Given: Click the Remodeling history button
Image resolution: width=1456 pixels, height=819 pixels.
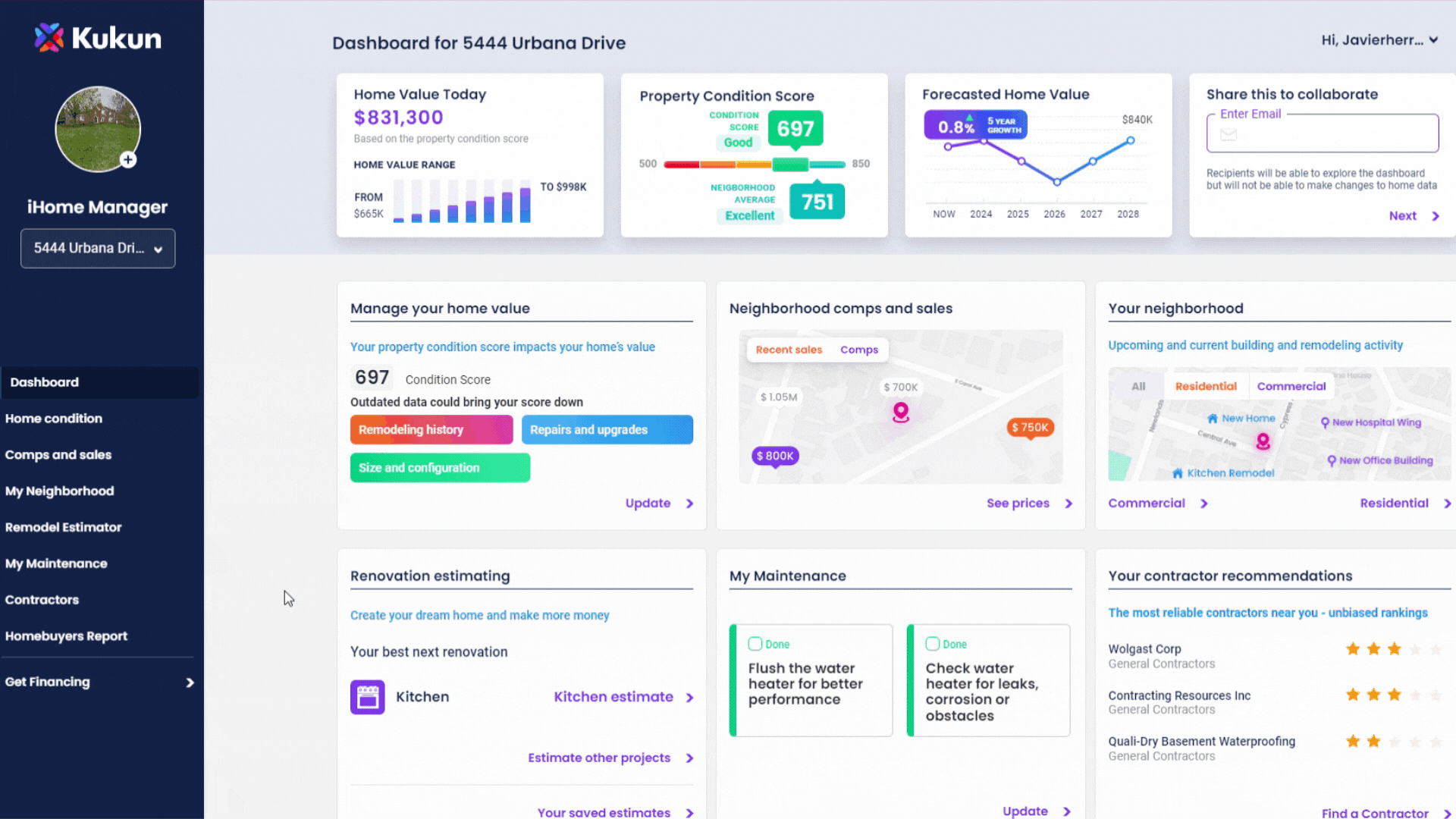Looking at the screenshot, I should pos(431,430).
